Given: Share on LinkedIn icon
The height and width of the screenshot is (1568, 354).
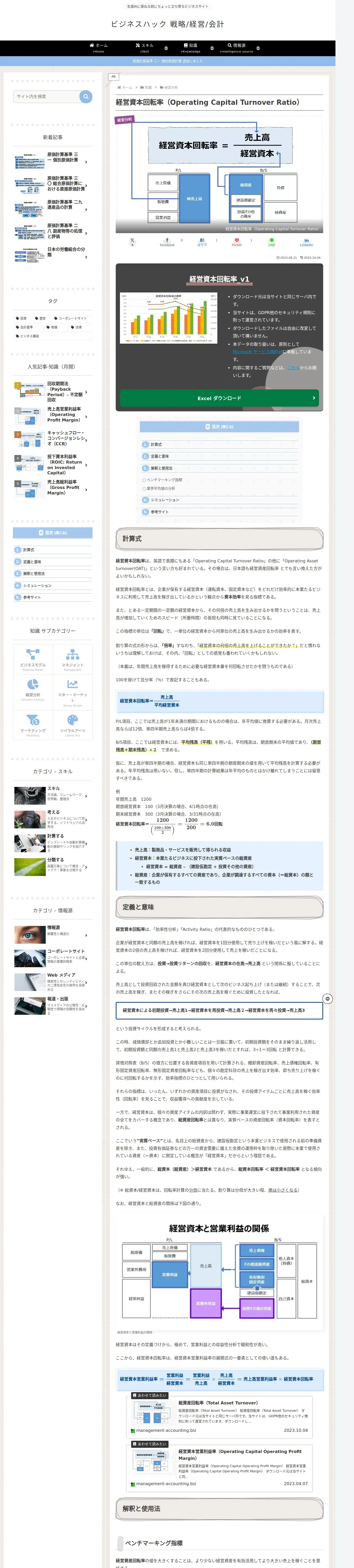Looking at the screenshot, I should click(306, 242).
